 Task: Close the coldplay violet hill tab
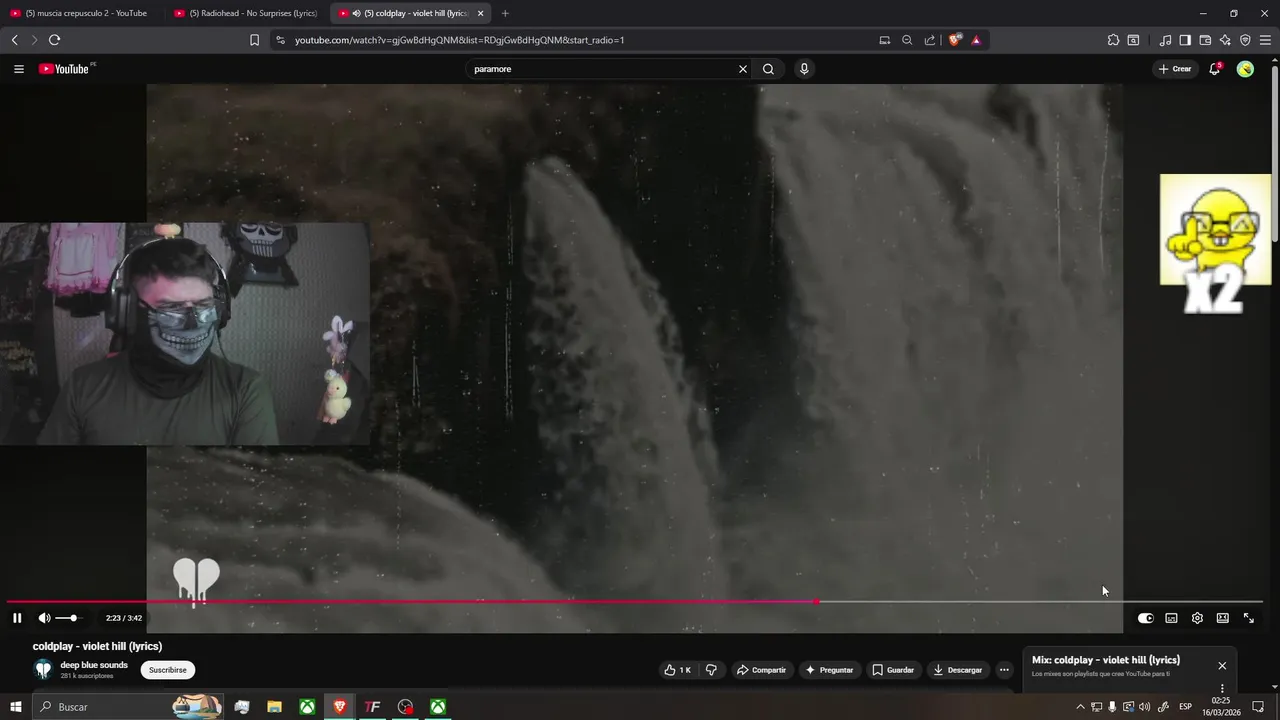(480, 13)
